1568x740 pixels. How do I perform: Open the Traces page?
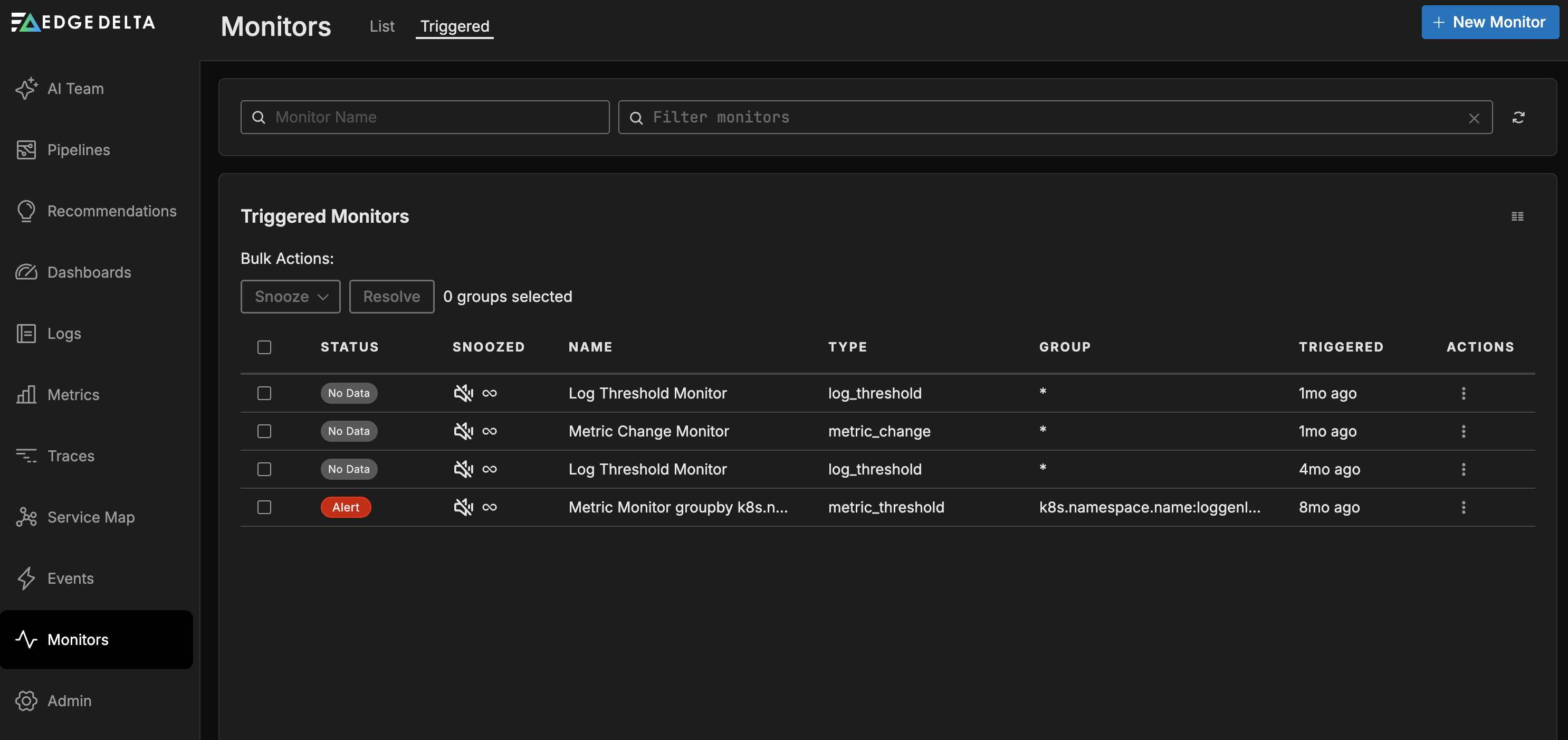71,456
